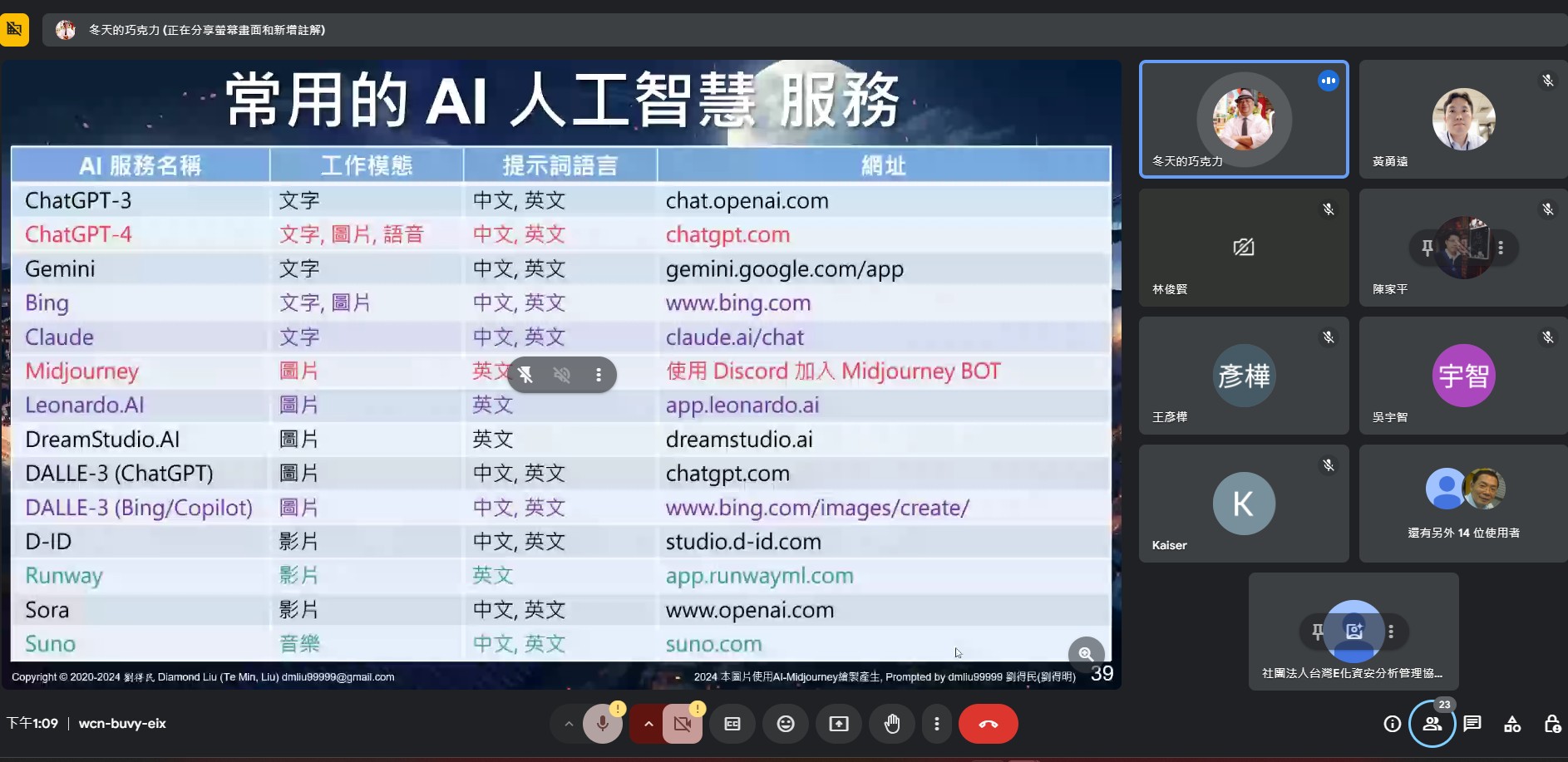Pin the 陳家平 tile
The width and height of the screenshot is (1568, 762).
tap(1427, 248)
